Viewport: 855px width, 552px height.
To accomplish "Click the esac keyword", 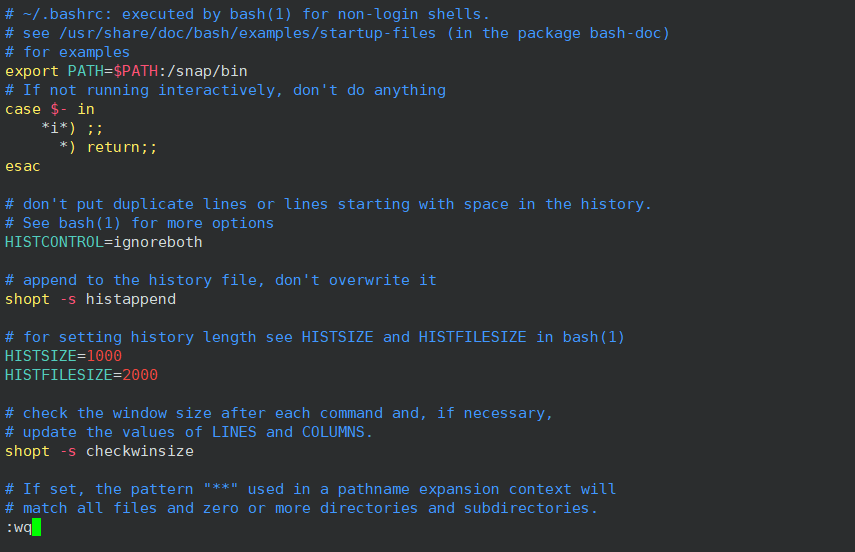I will (x=23, y=166).
